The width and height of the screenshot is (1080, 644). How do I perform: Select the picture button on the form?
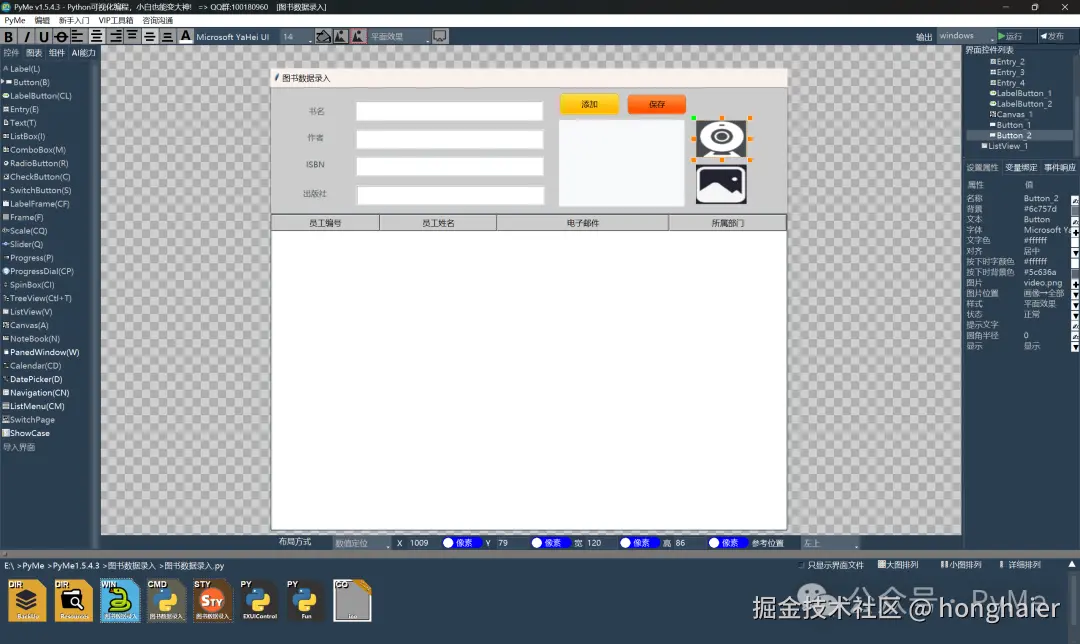coord(721,184)
